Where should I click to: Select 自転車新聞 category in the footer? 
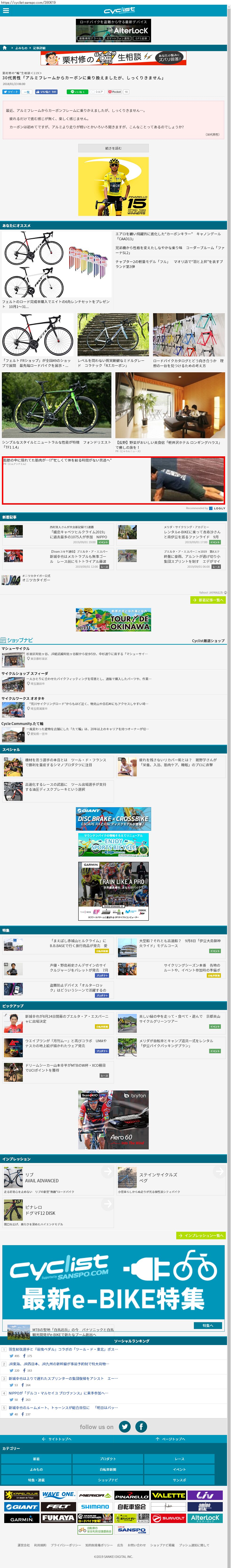[x=108, y=1469]
